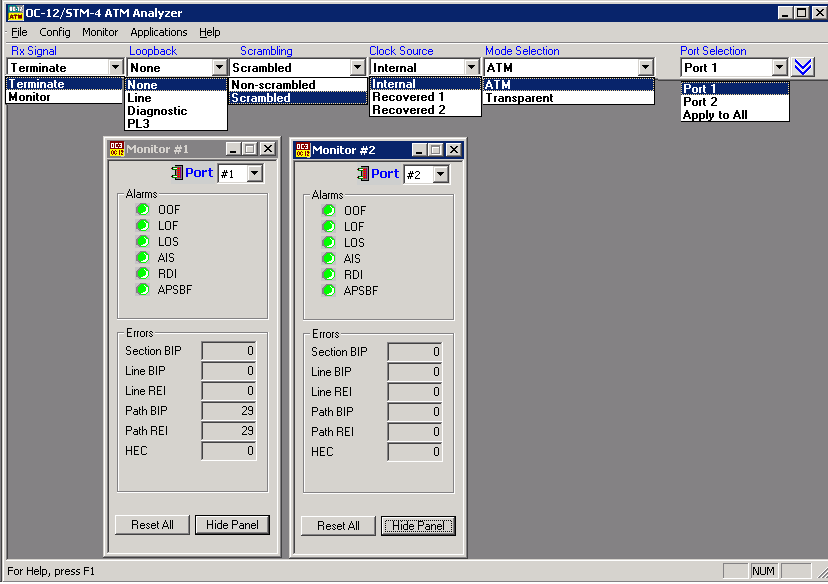Select None loopback option in list
828x584 pixels.
point(176,84)
